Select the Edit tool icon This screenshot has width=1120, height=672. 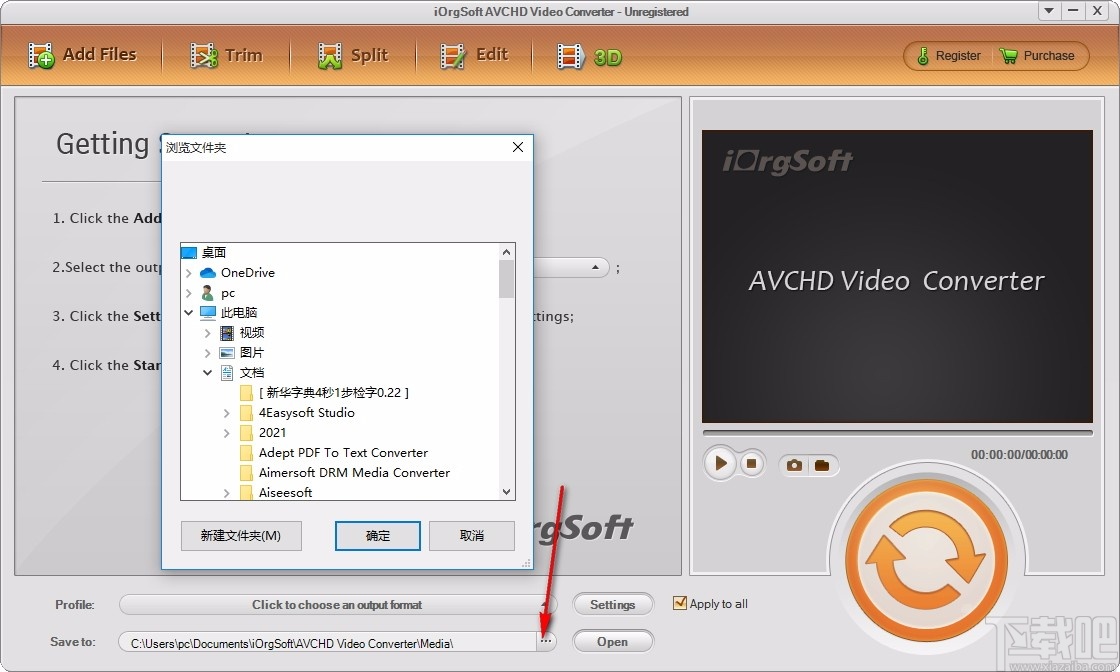(451, 55)
